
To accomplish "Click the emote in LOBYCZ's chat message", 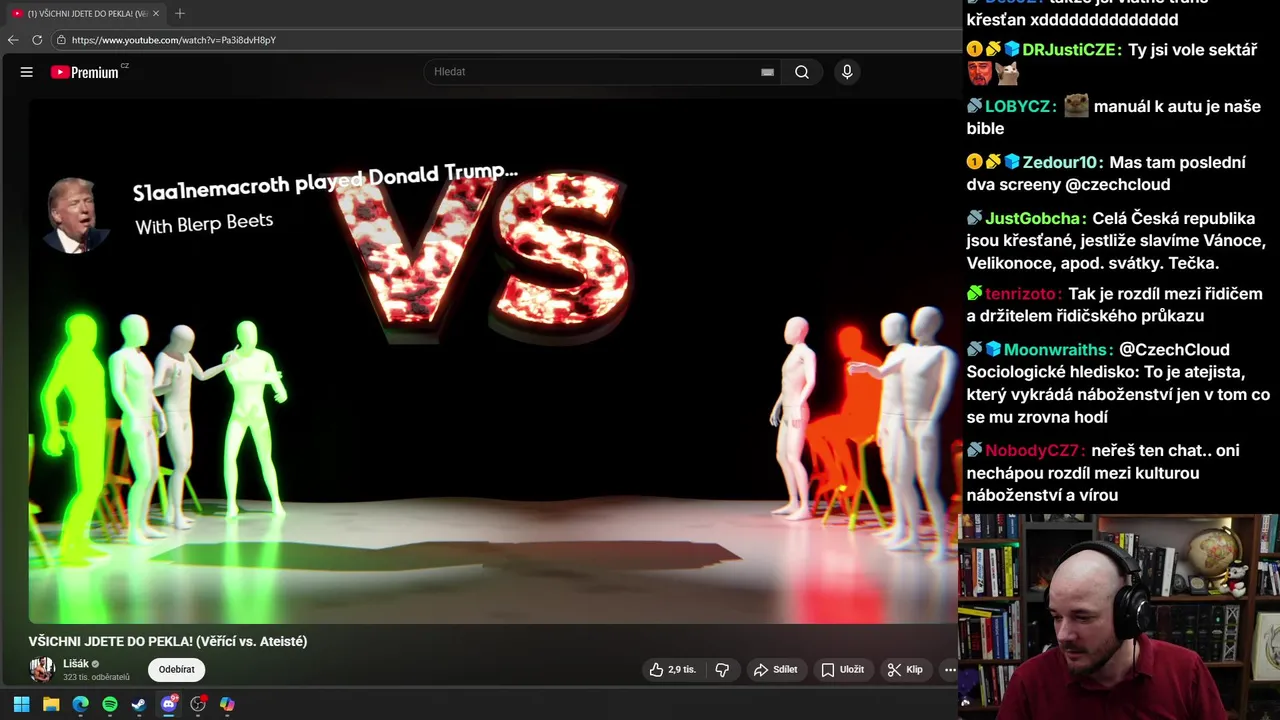I will point(1076,105).
